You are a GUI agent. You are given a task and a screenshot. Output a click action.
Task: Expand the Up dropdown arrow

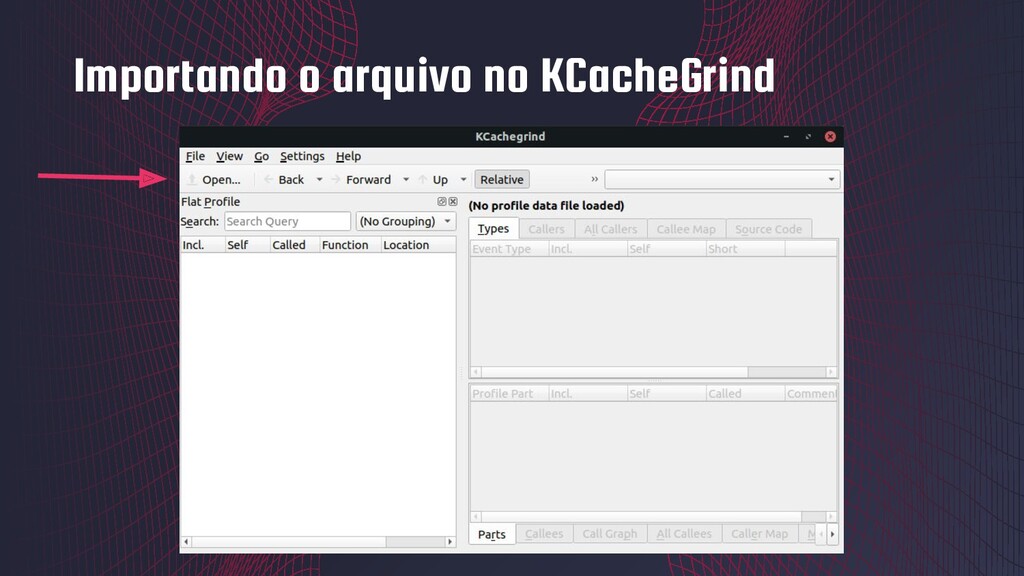463,180
